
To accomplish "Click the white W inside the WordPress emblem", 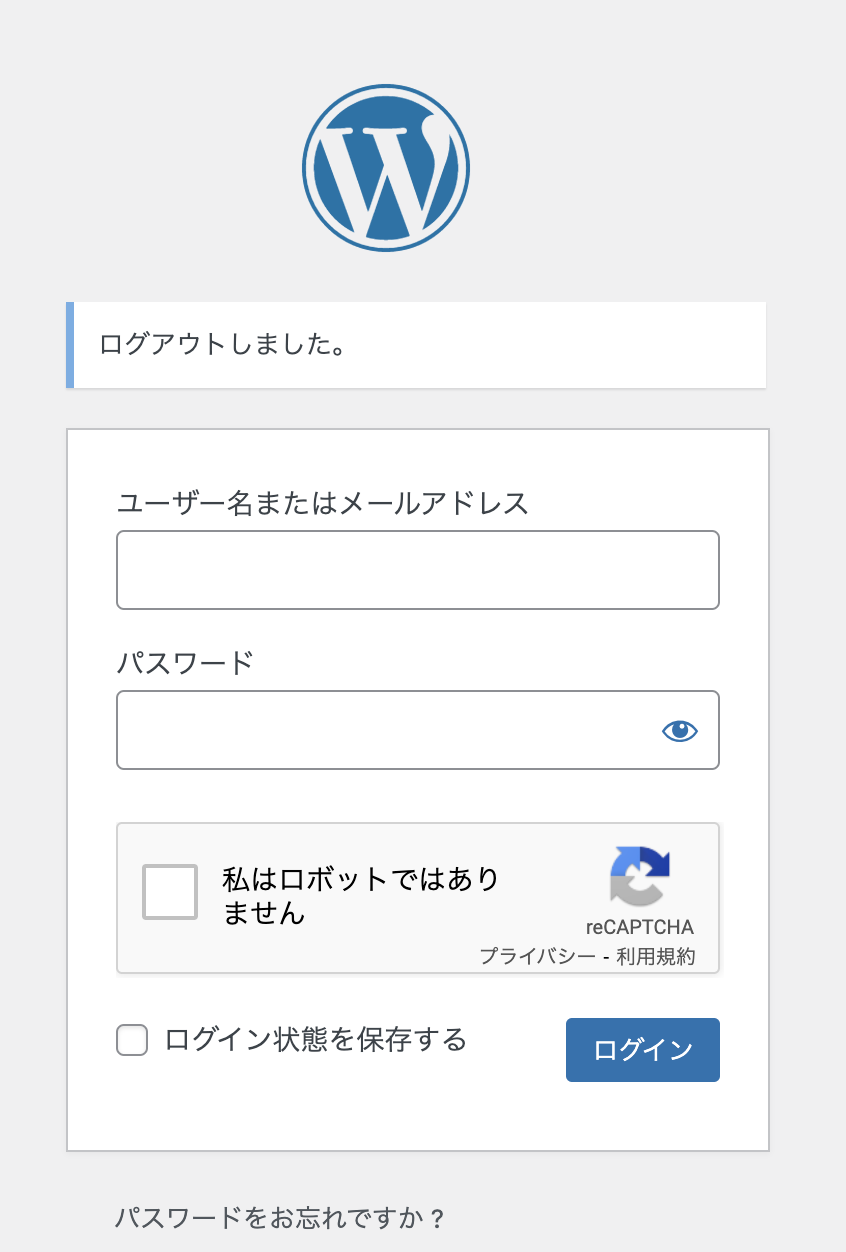I will (386, 170).
